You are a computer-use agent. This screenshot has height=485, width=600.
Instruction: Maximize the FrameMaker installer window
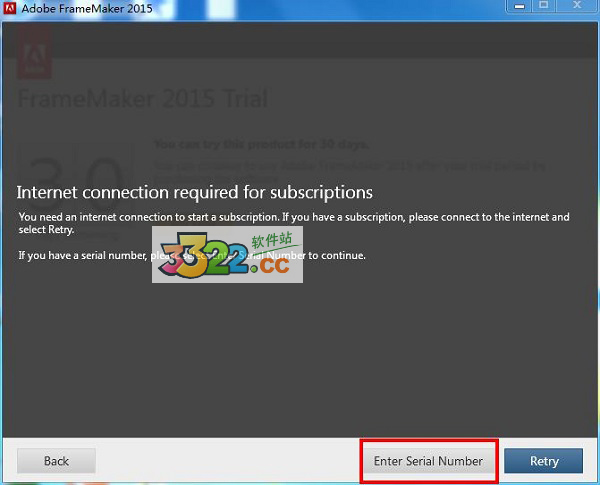pos(543,5)
